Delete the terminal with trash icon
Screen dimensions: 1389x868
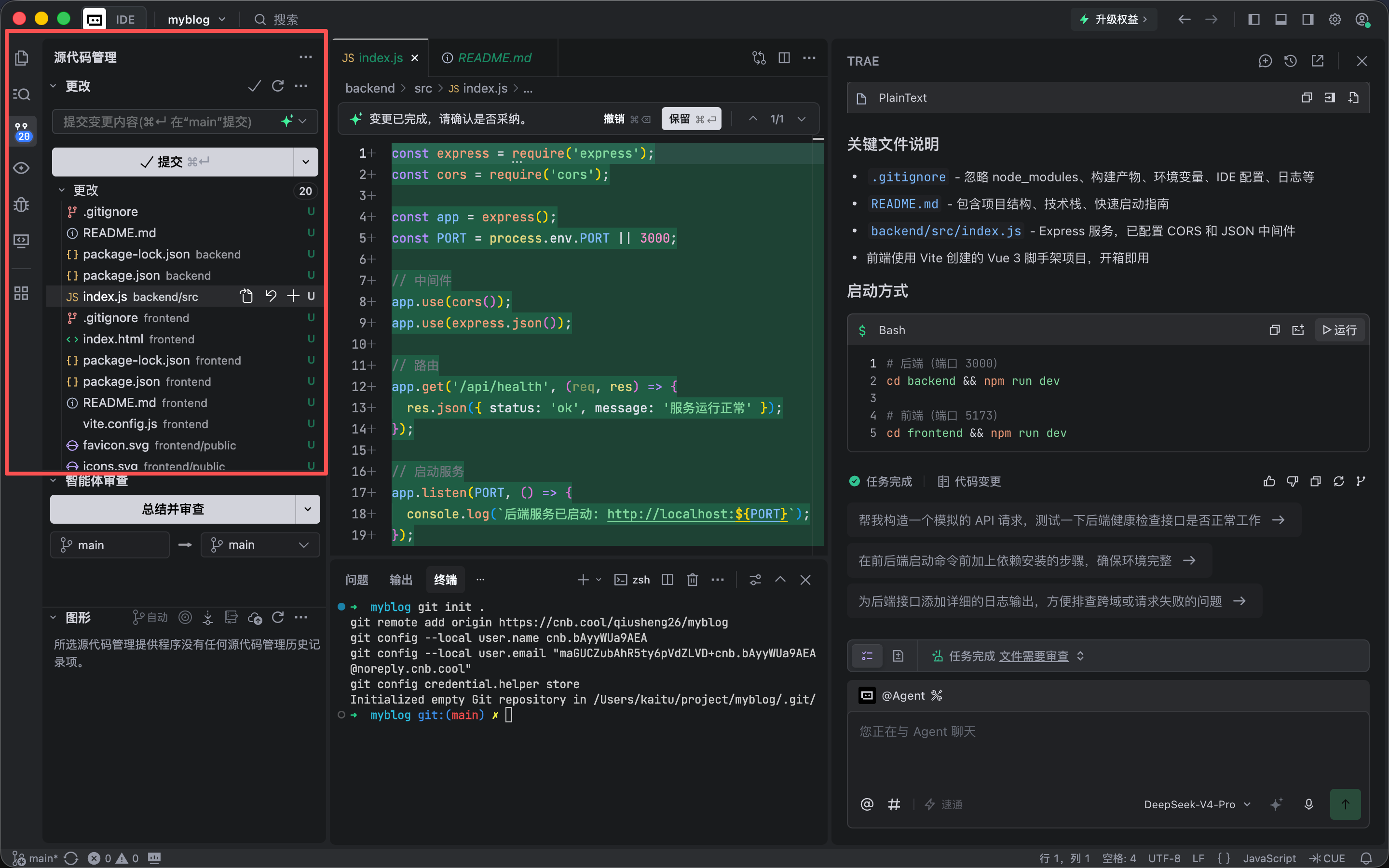(693, 580)
